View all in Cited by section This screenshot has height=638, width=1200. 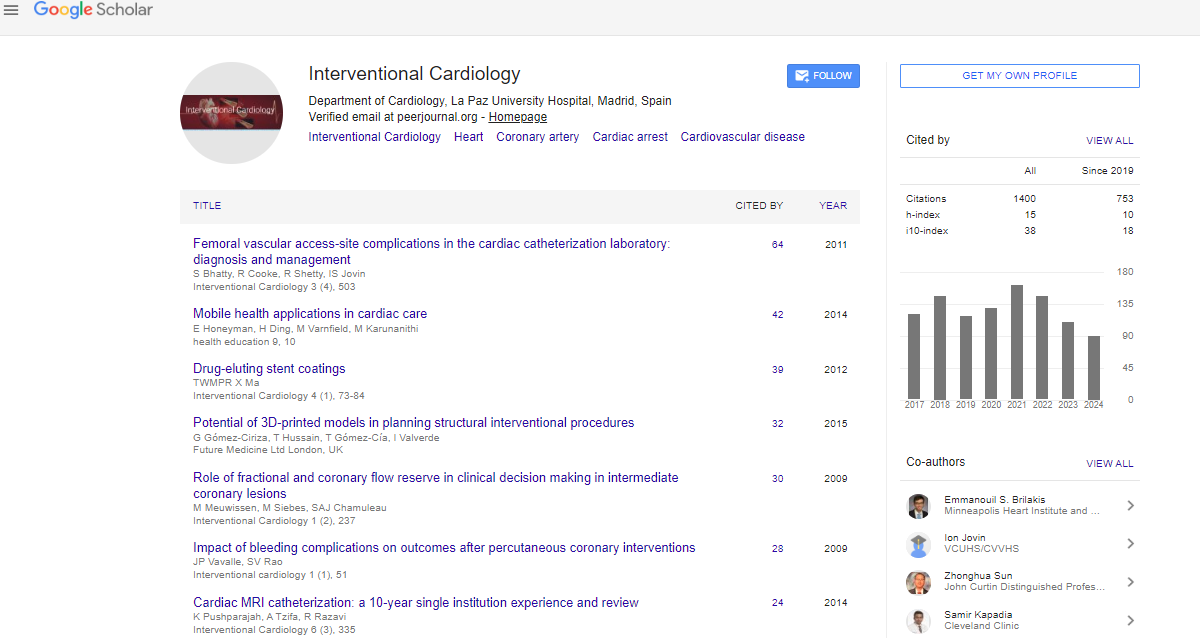(1110, 141)
